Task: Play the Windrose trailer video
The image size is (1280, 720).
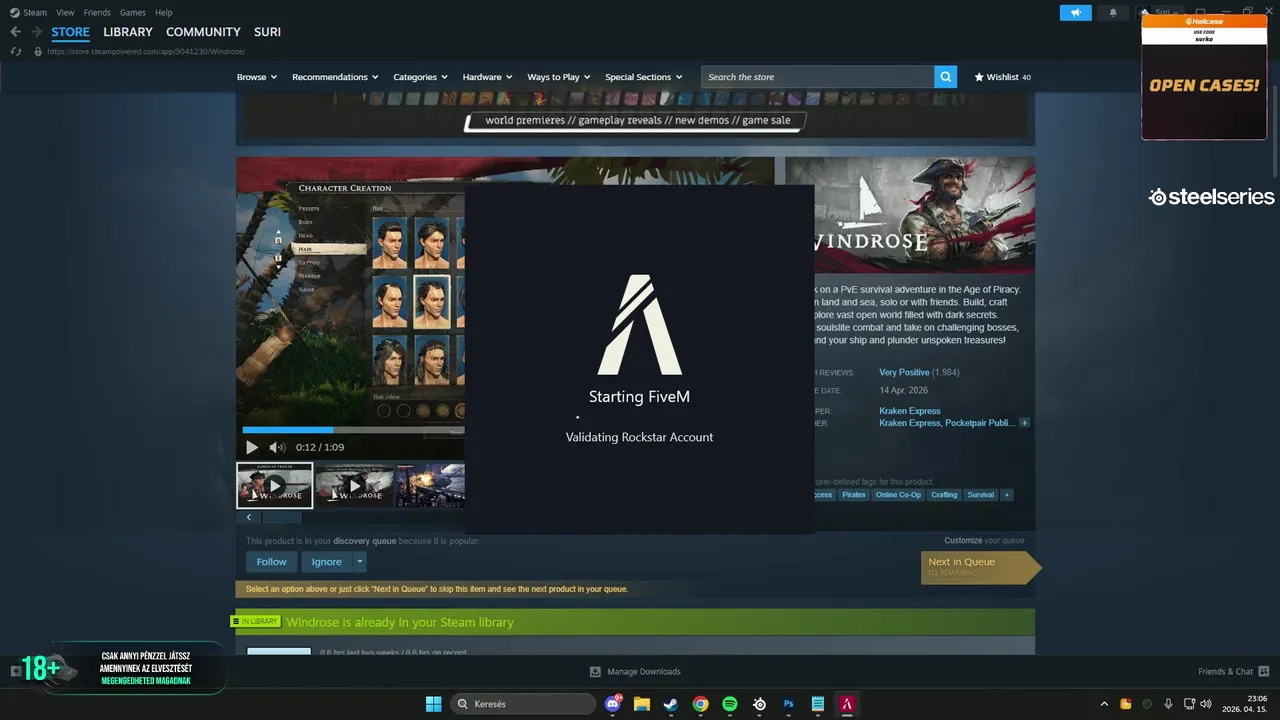Action: click(x=252, y=447)
